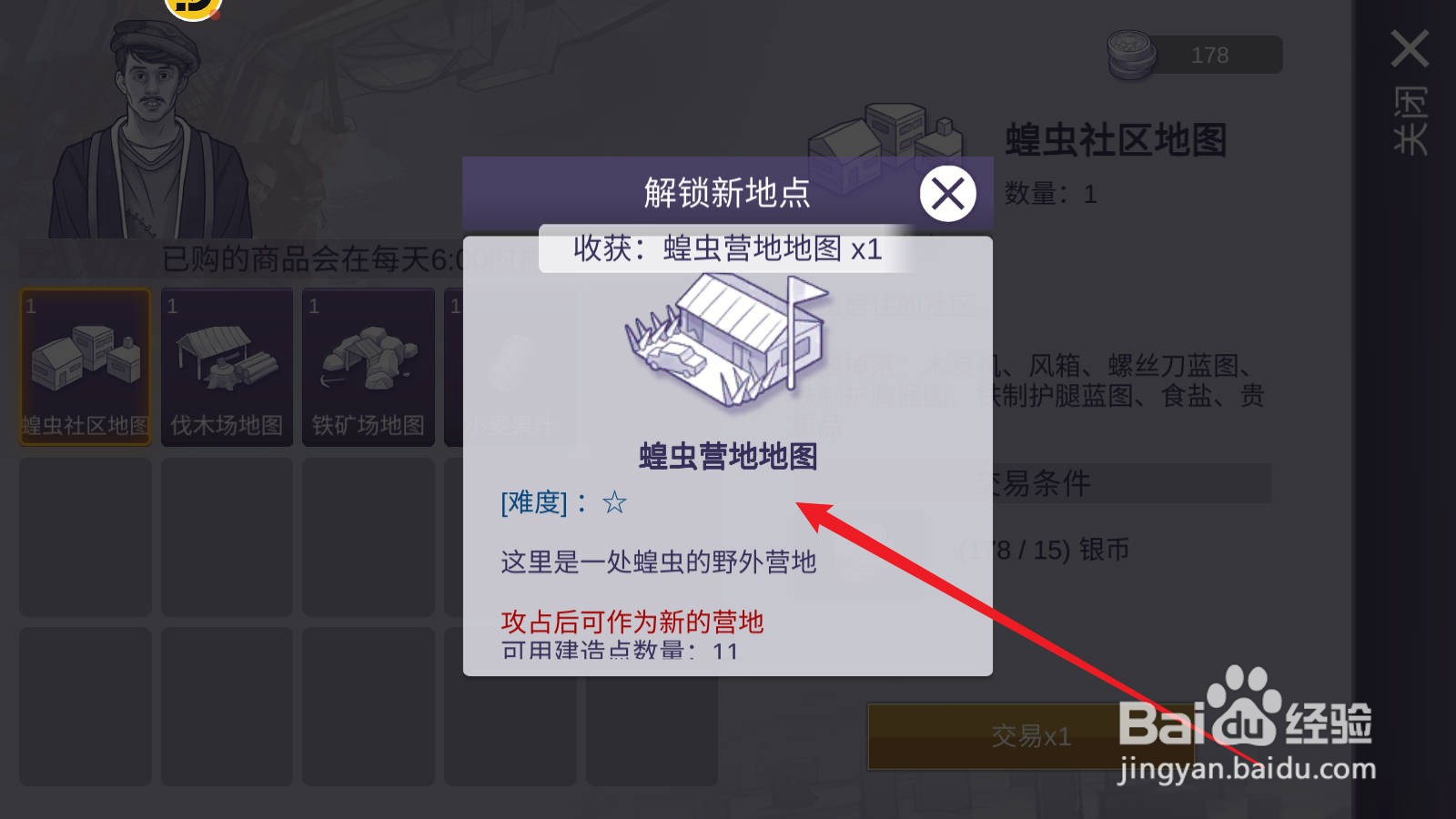Click the 关闭 X icon
Image resolution: width=1456 pixels, height=819 pixels.
(1410, 48)
